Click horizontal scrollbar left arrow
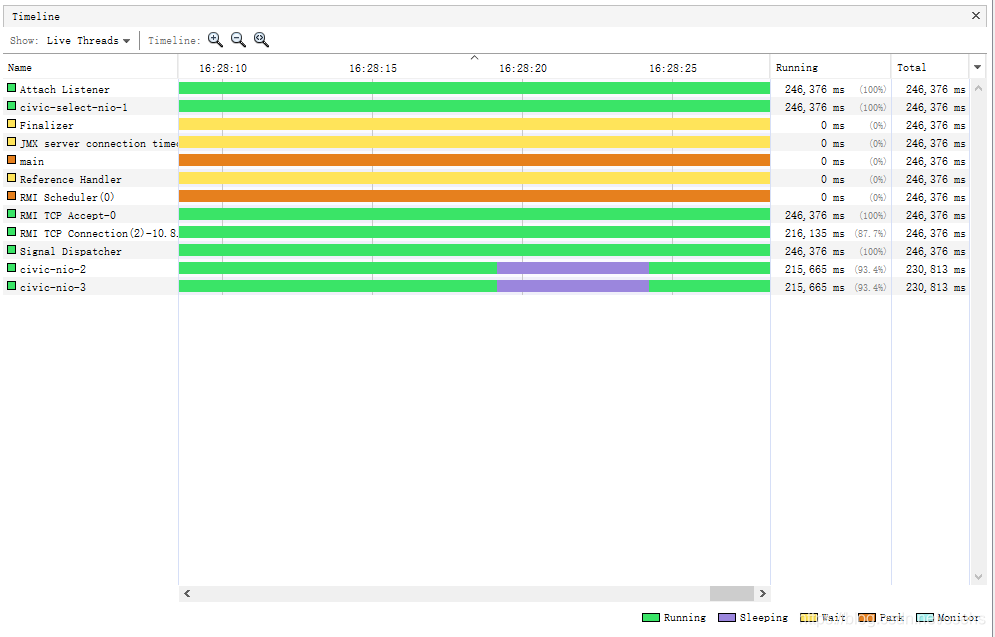 [187, 593]
